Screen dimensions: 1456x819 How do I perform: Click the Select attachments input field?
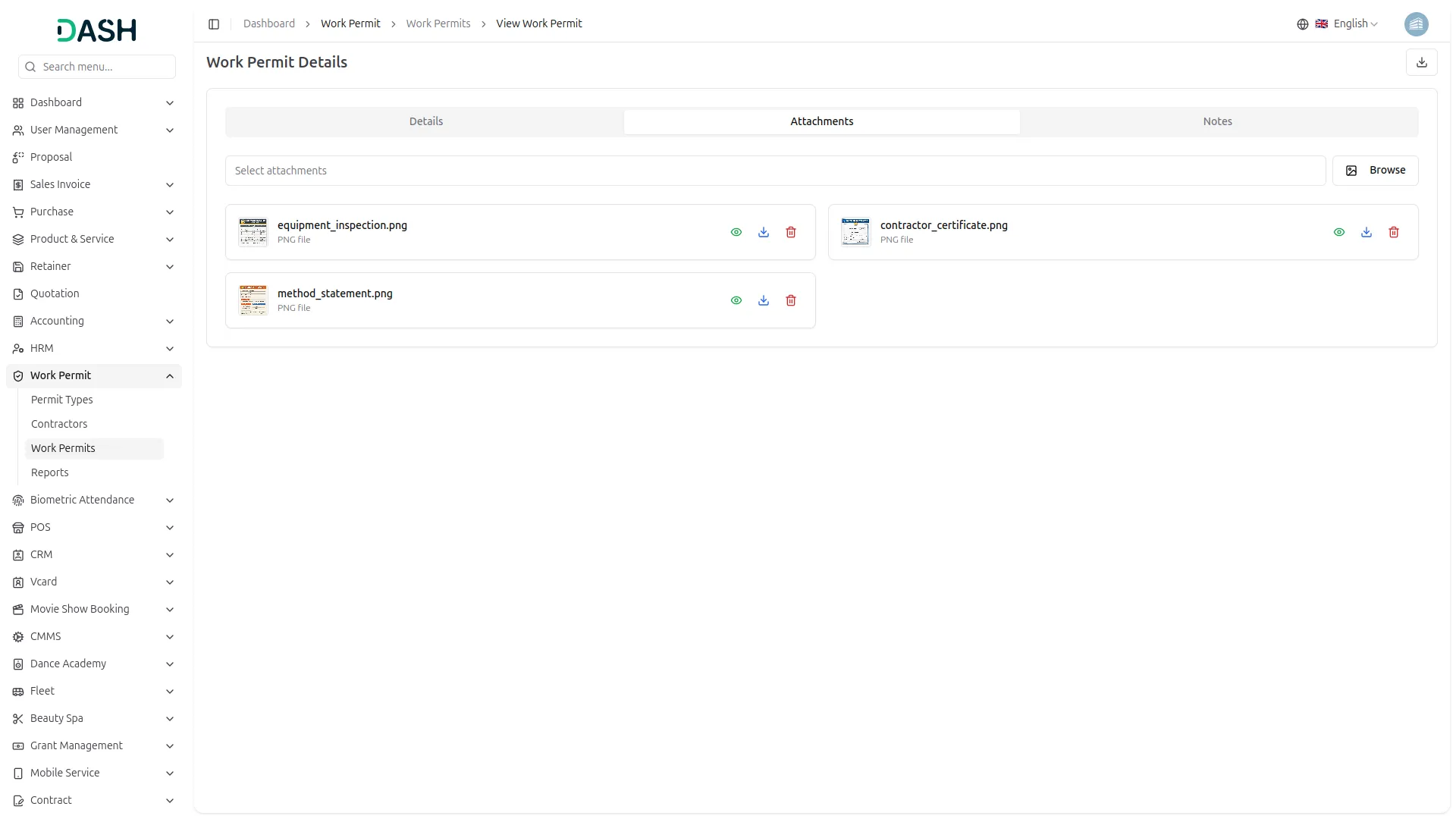[x=775, y=171]
